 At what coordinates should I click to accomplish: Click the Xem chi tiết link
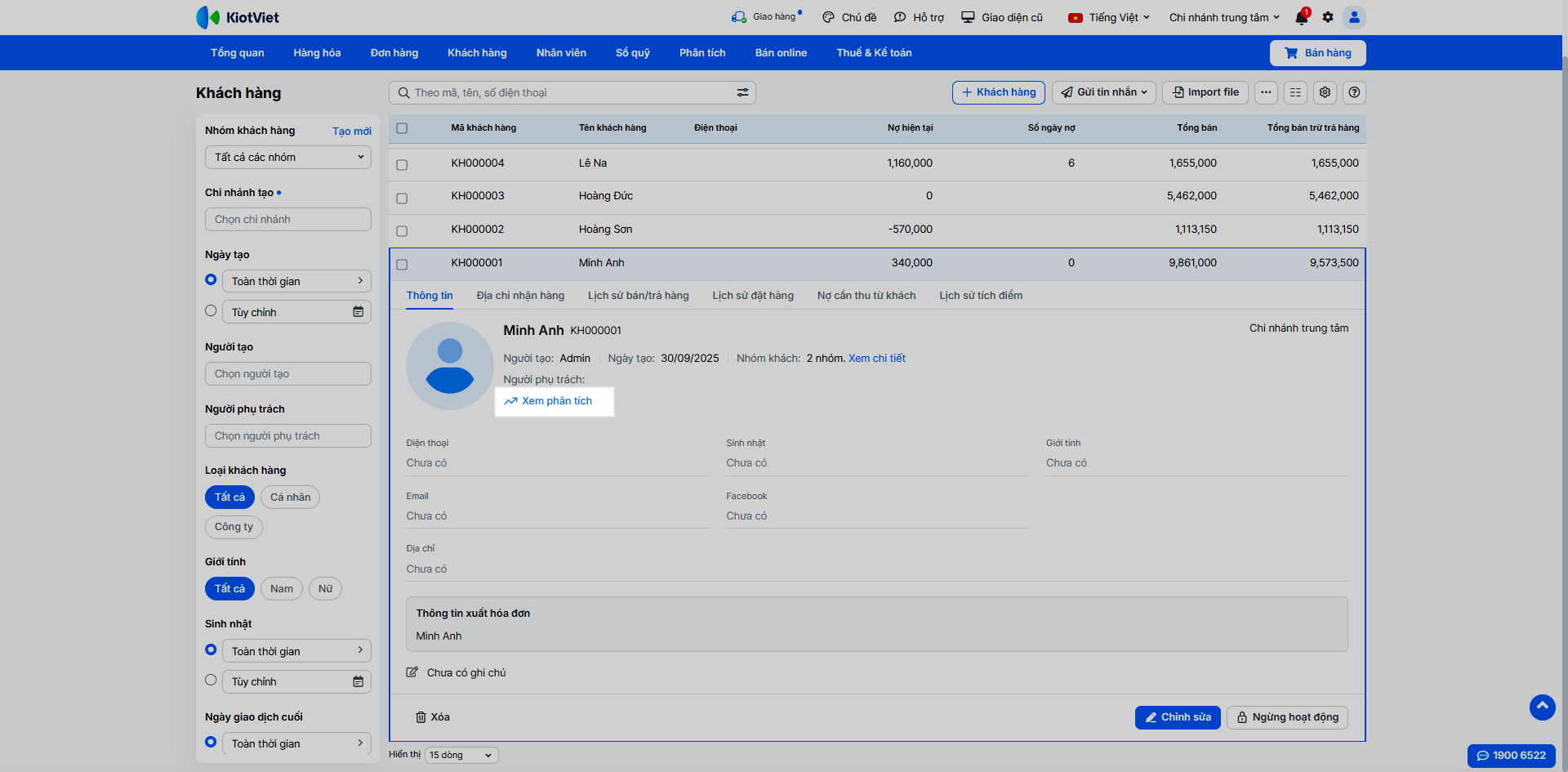click(x=876, y=359)
